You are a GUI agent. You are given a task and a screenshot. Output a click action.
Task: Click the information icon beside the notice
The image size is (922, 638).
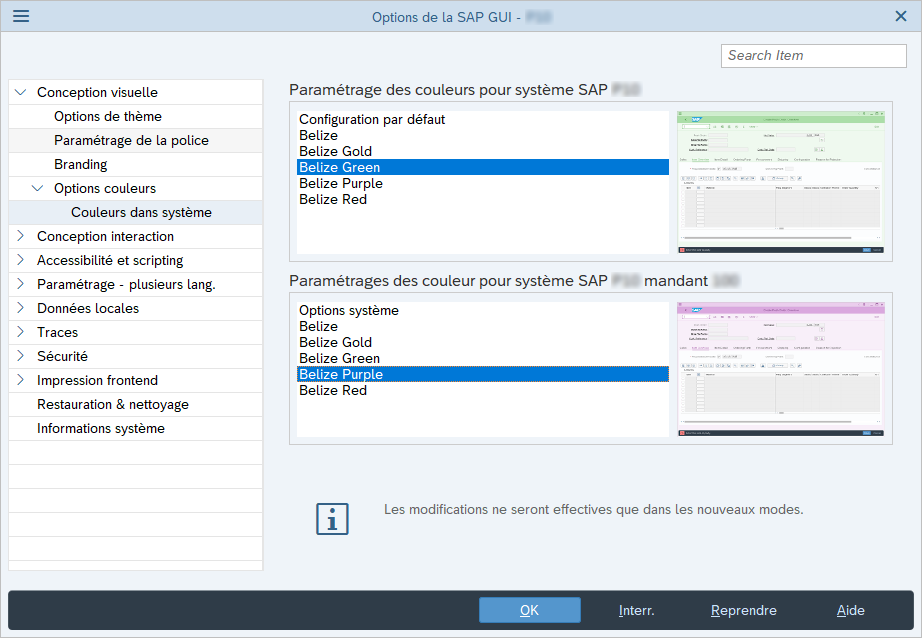(x=332, y=519)
